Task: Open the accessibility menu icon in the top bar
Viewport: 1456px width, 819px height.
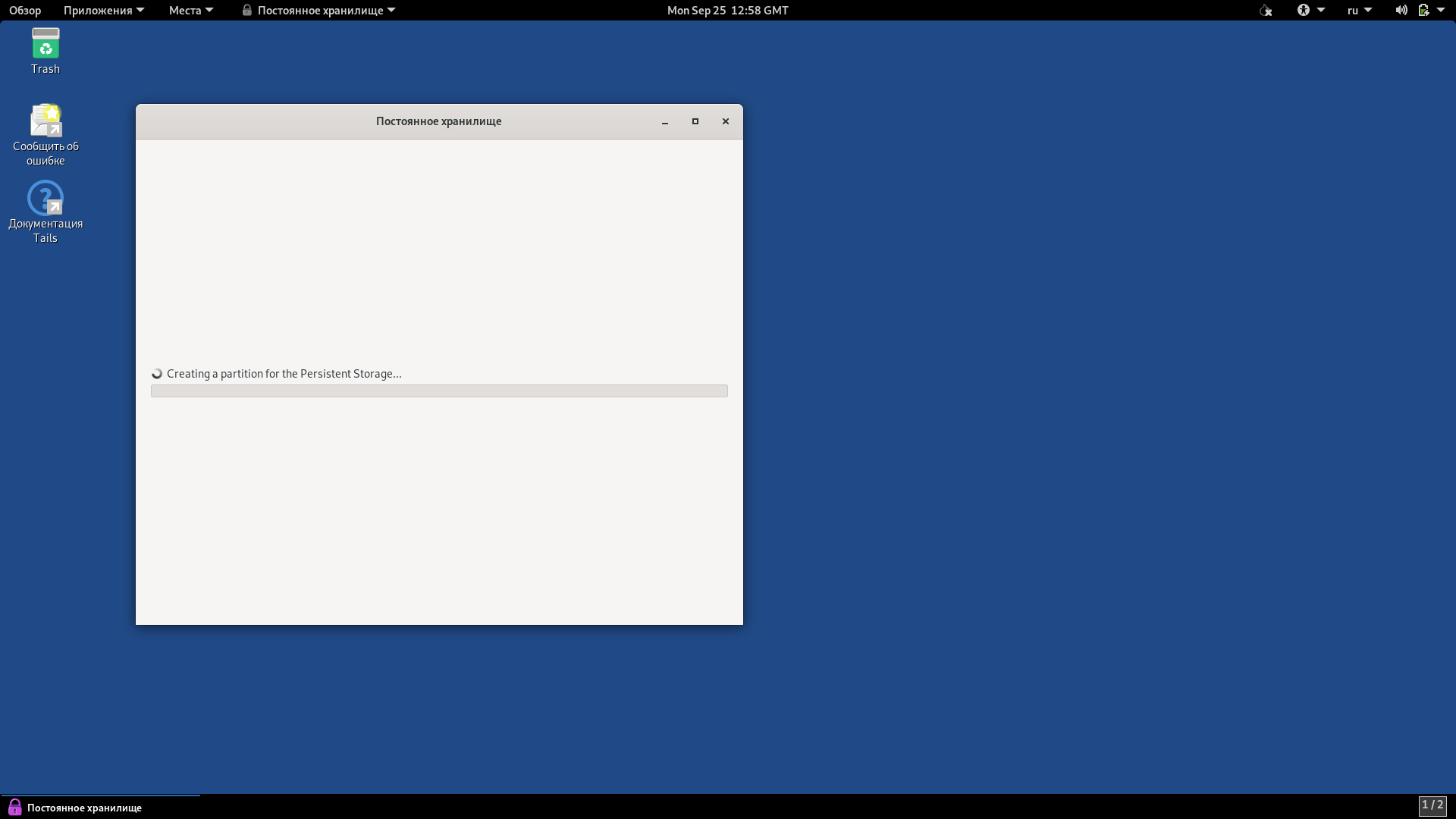Action: pyautogui.click(x=1304, y=11)
